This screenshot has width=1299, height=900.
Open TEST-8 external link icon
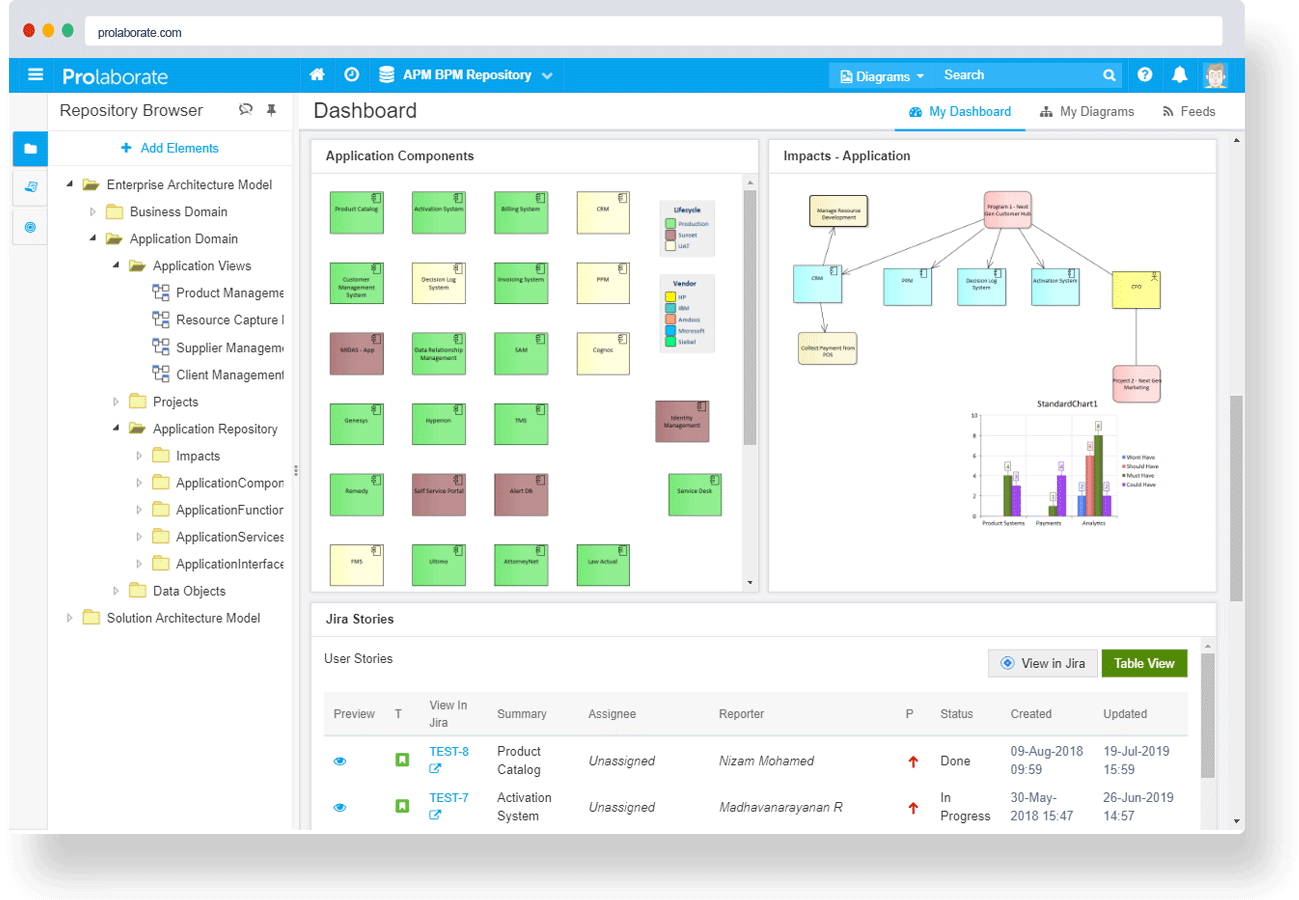(x=435, y=769)
